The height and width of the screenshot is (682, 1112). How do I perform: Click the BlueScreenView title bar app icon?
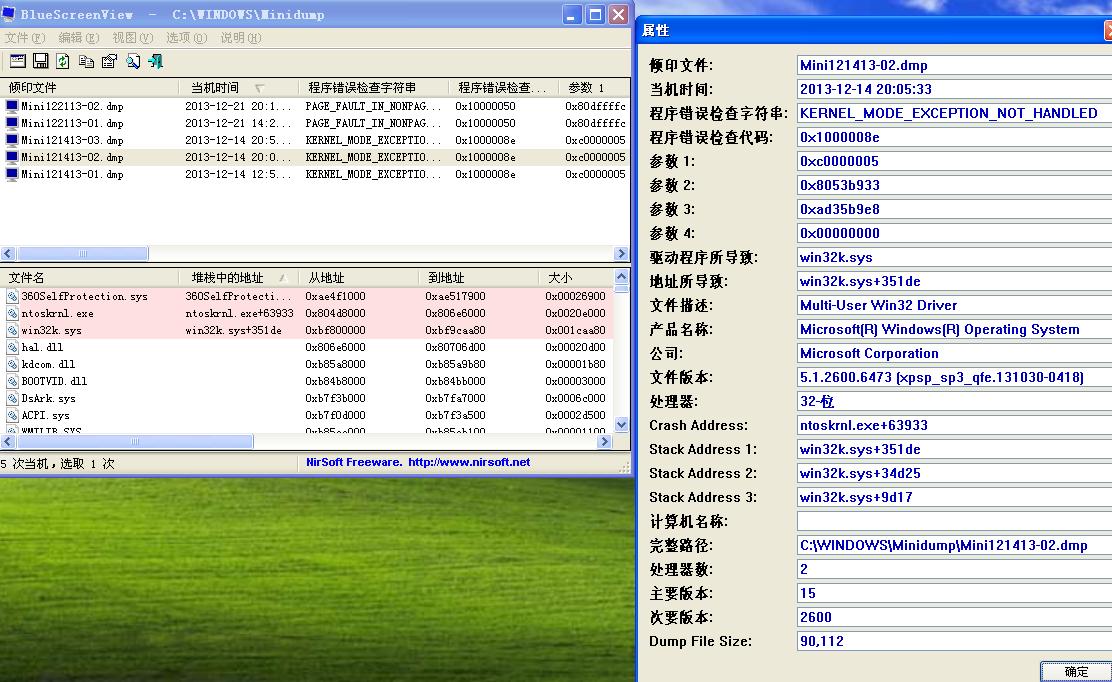(9, 13)
